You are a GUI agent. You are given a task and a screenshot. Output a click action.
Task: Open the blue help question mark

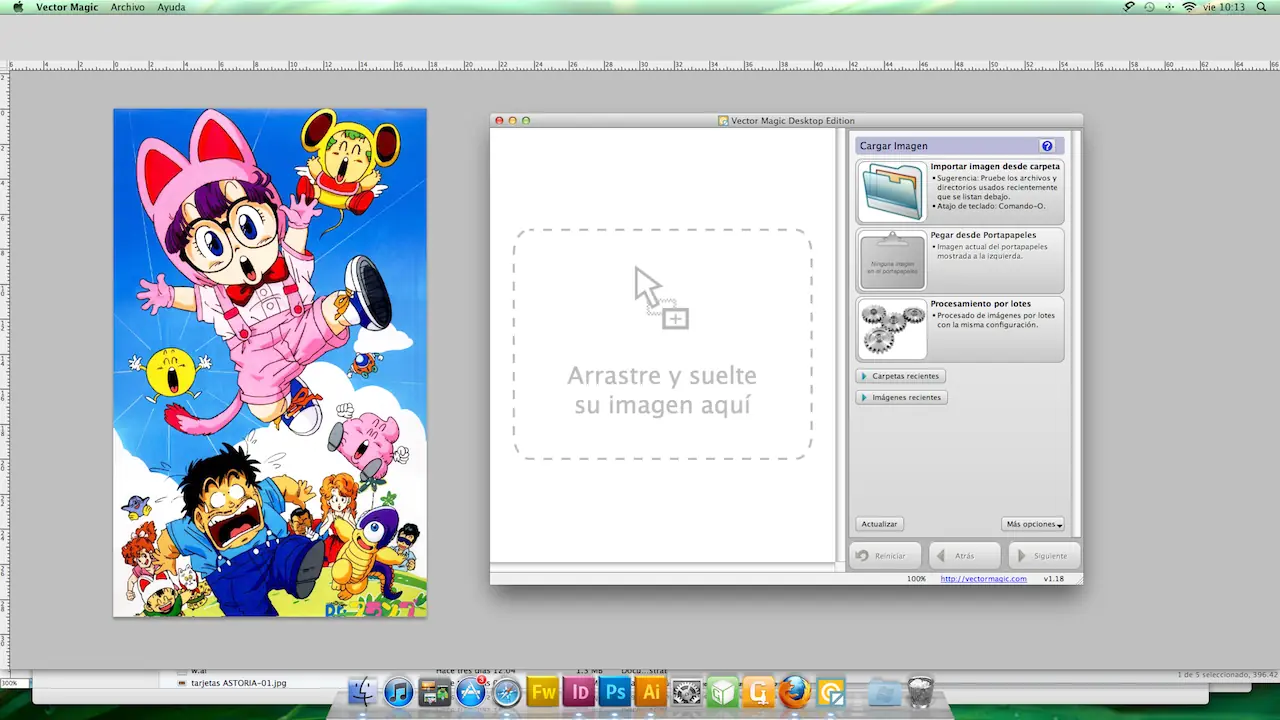(1047, 146)
